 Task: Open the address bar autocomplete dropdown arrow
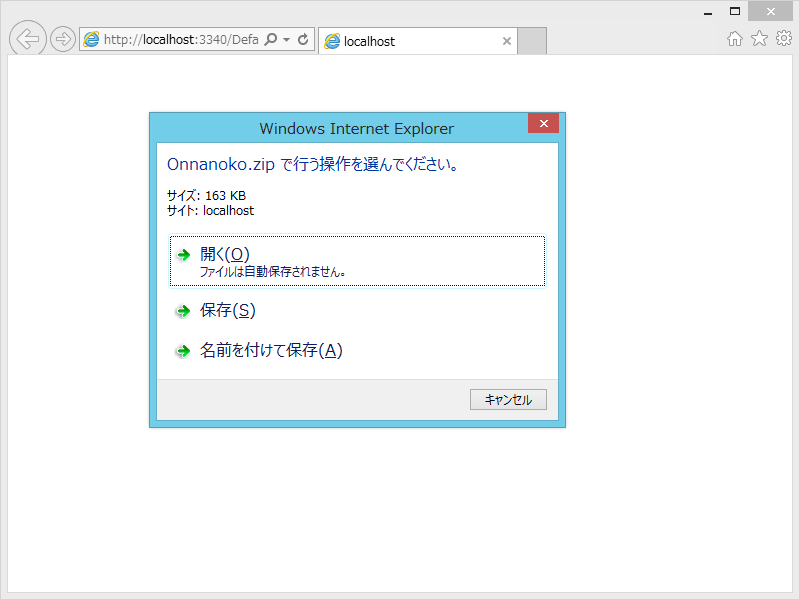pos(286,40)
